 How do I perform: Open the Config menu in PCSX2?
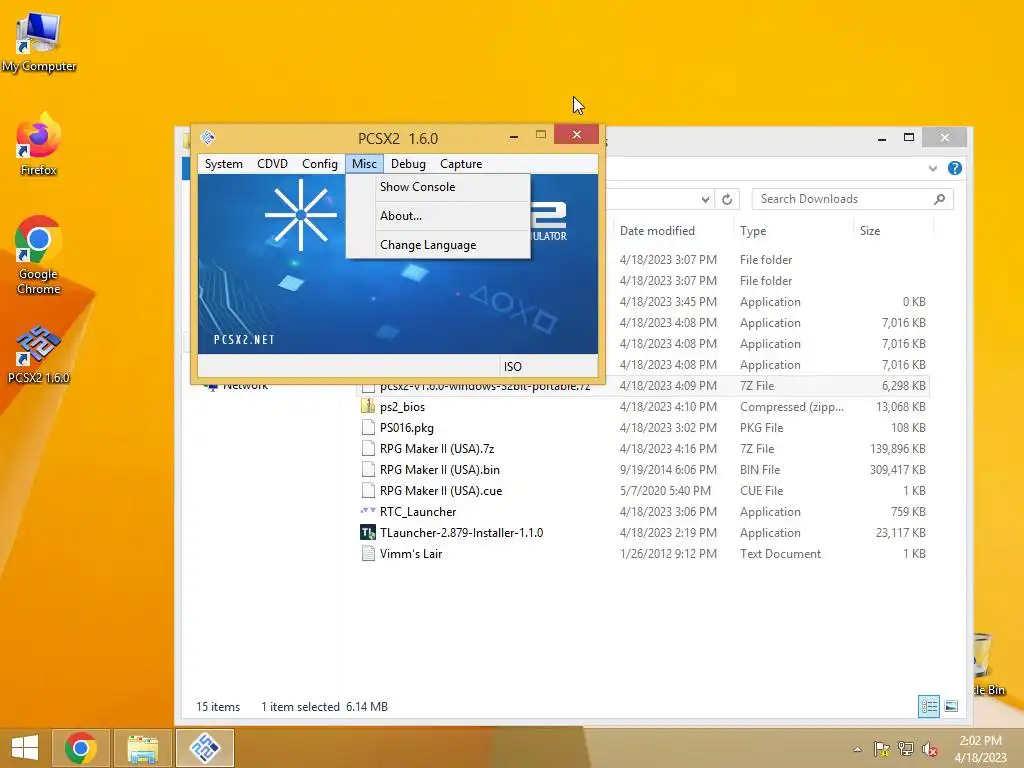tap(319, 164)
